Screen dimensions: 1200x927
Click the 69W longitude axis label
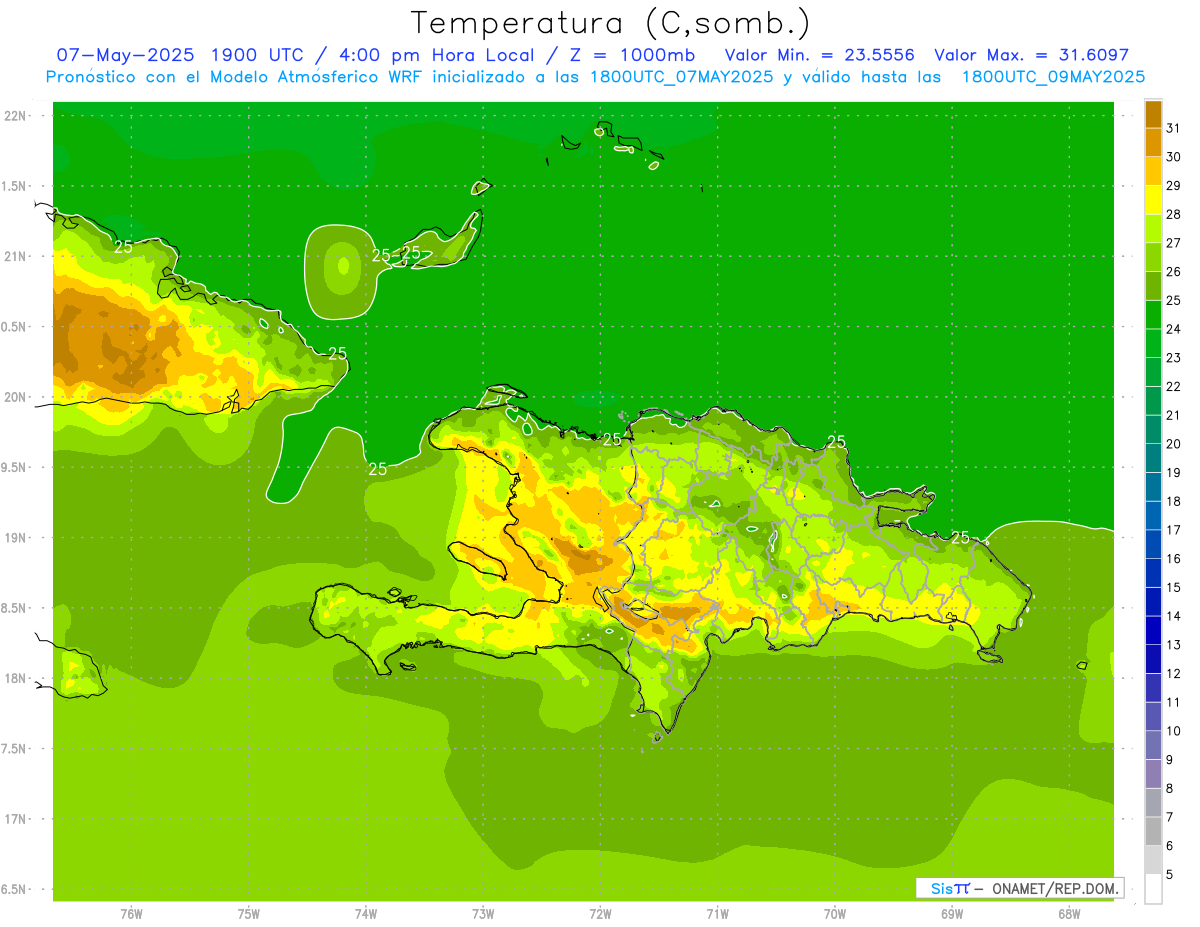pos(952,914)
